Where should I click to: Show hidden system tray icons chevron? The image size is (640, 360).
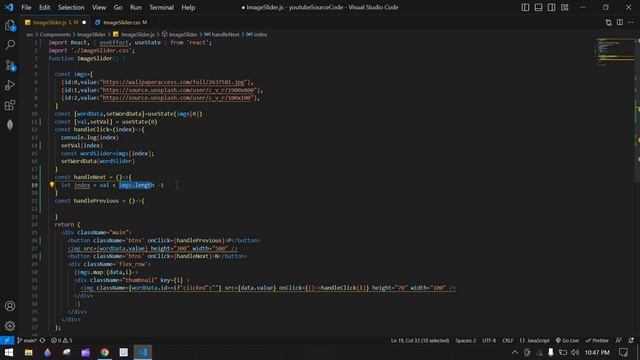tap(515, 352)
